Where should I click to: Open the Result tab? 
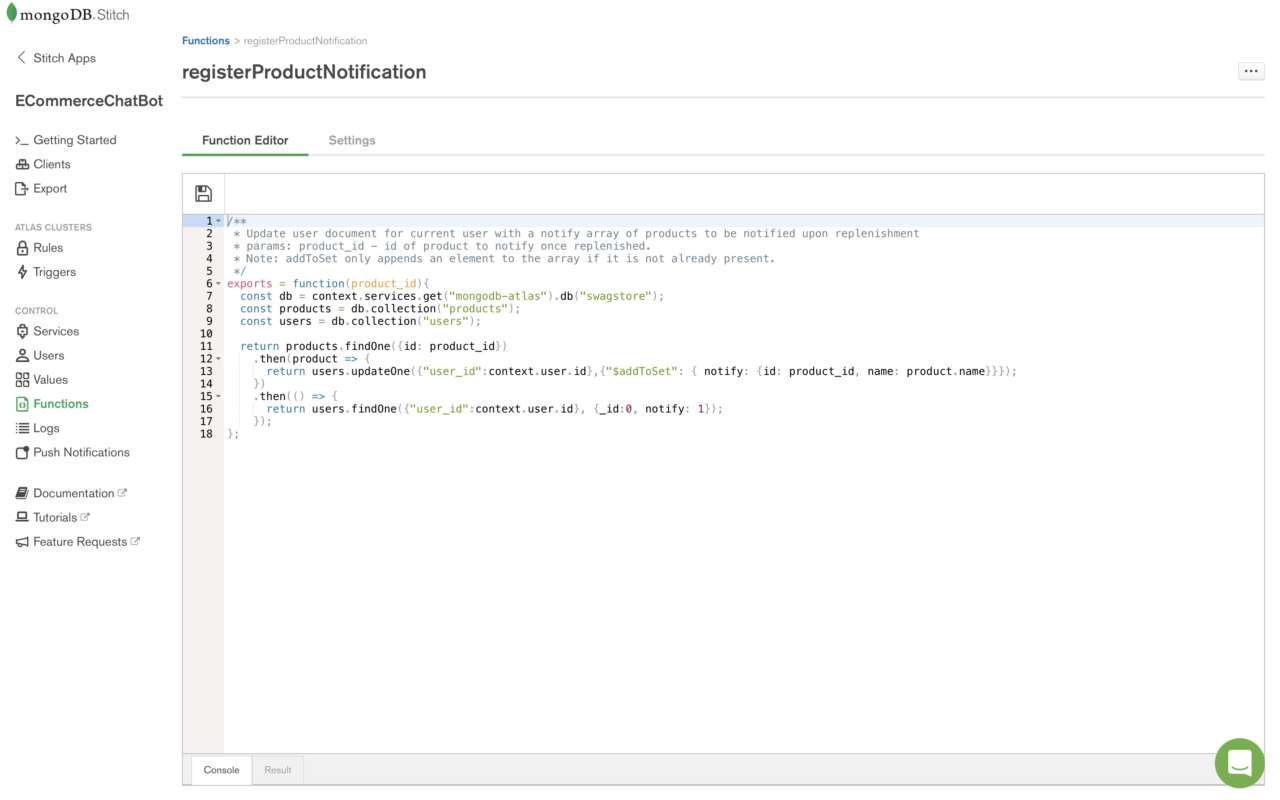[x=277, y=770]
